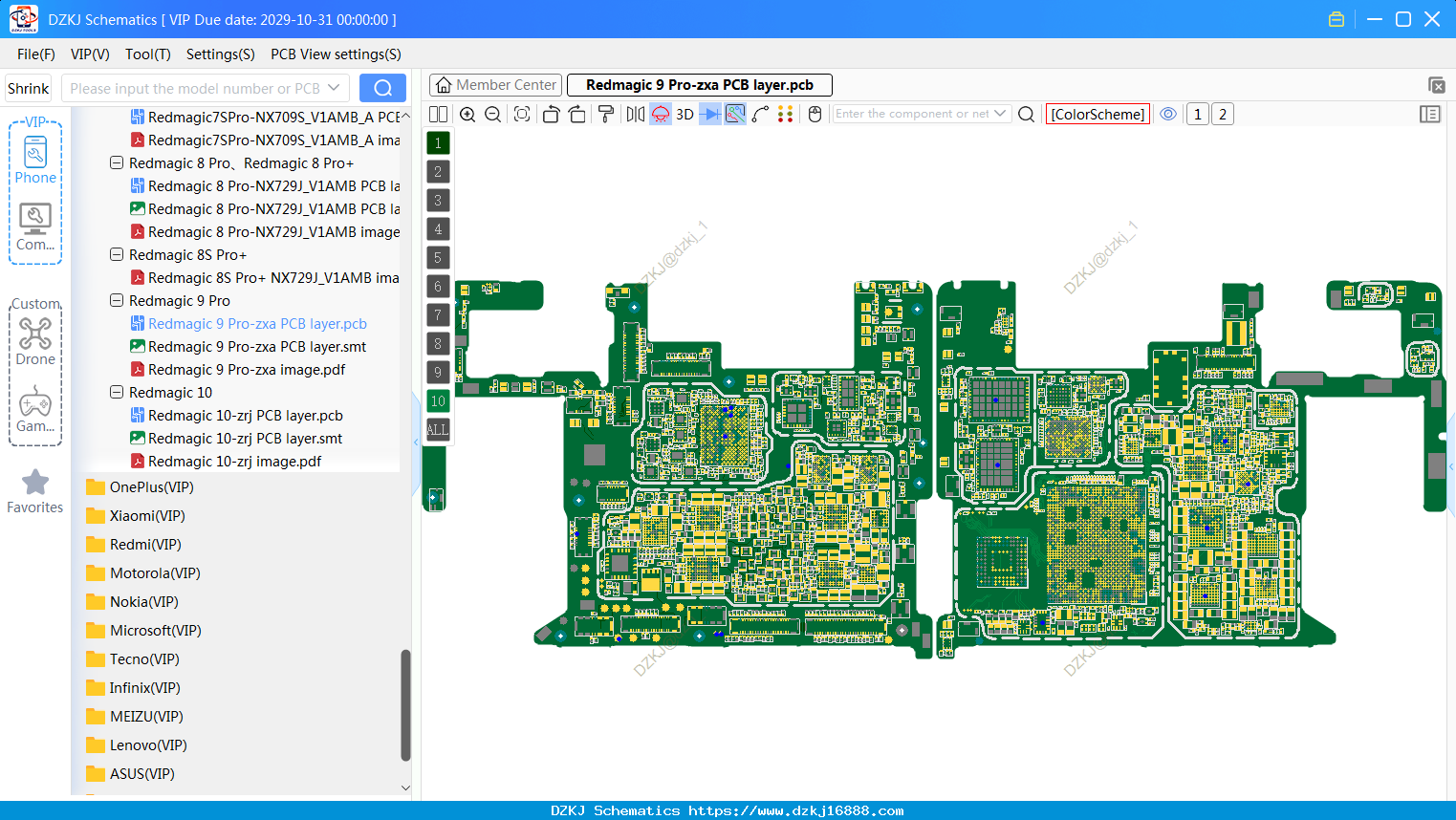
Task: Zoom in on the PCB view
Action: (x=467, y=114)
